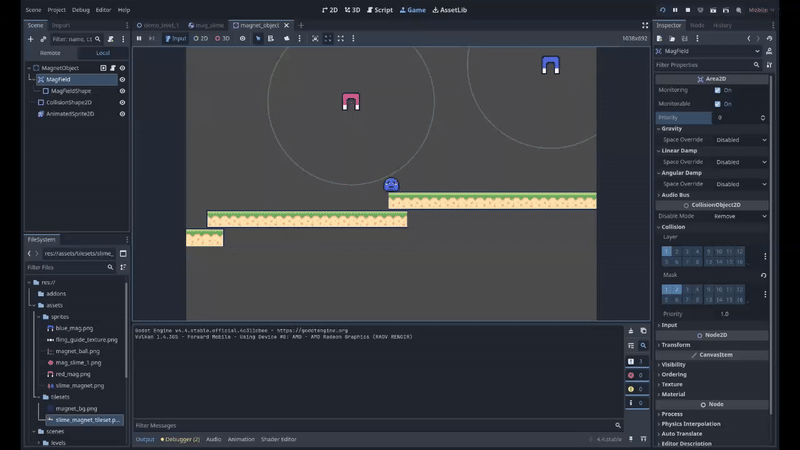
Task: Click the Filter Properties search field
Action: click(x=708, y=65)
